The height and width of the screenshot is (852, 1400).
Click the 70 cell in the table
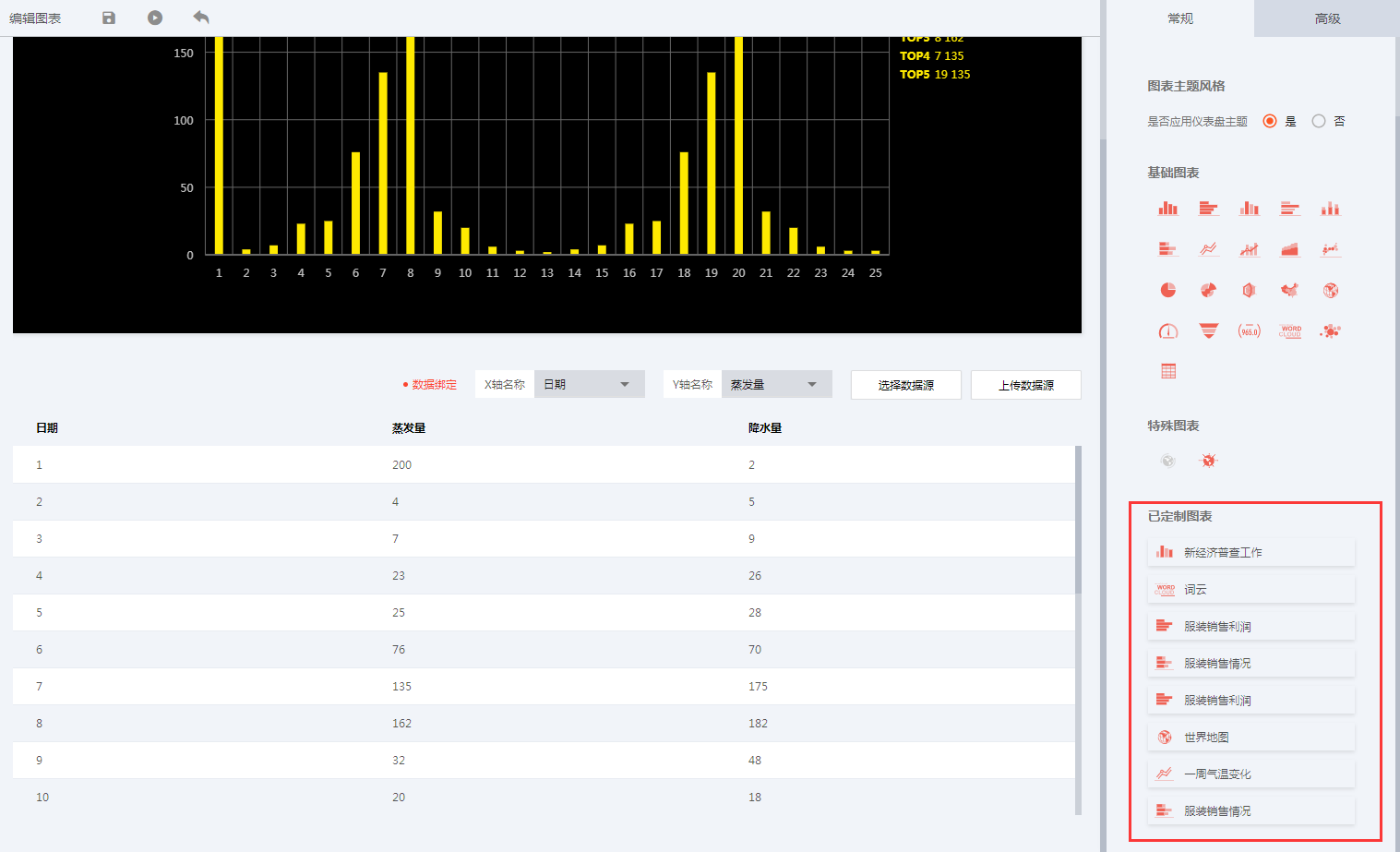pyautogui.click(x=755, y=650)
